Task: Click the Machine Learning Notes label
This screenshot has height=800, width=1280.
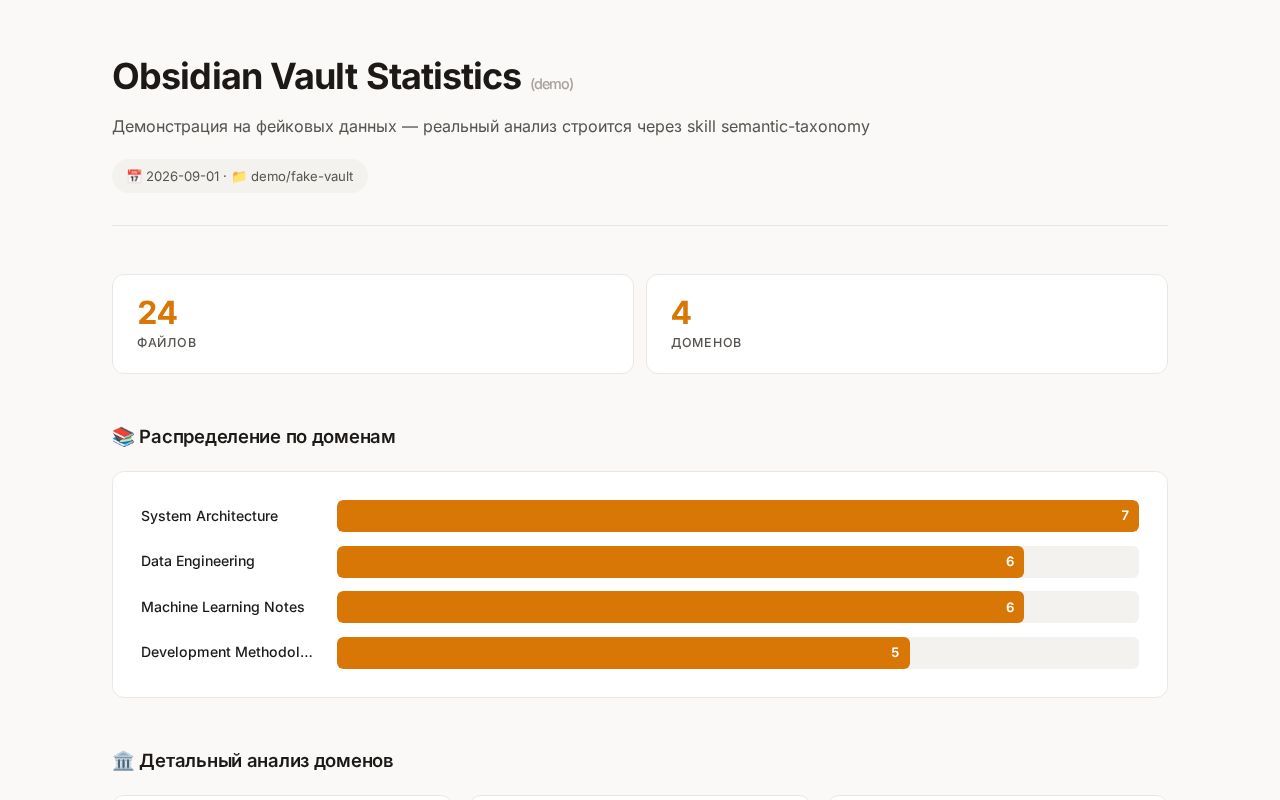Action: click(x=223, y=607)
